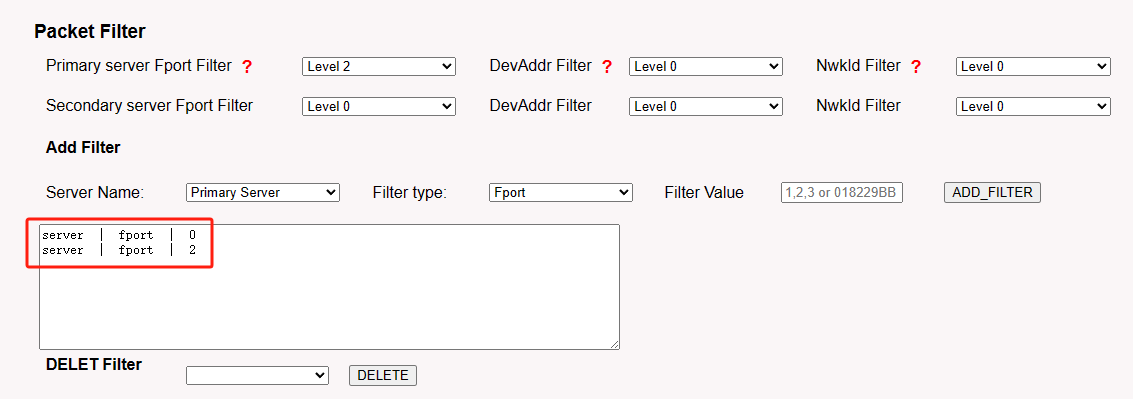Open primary row DevAddr Filter level dropdown

pyautogui.click(x=706, y=66)
